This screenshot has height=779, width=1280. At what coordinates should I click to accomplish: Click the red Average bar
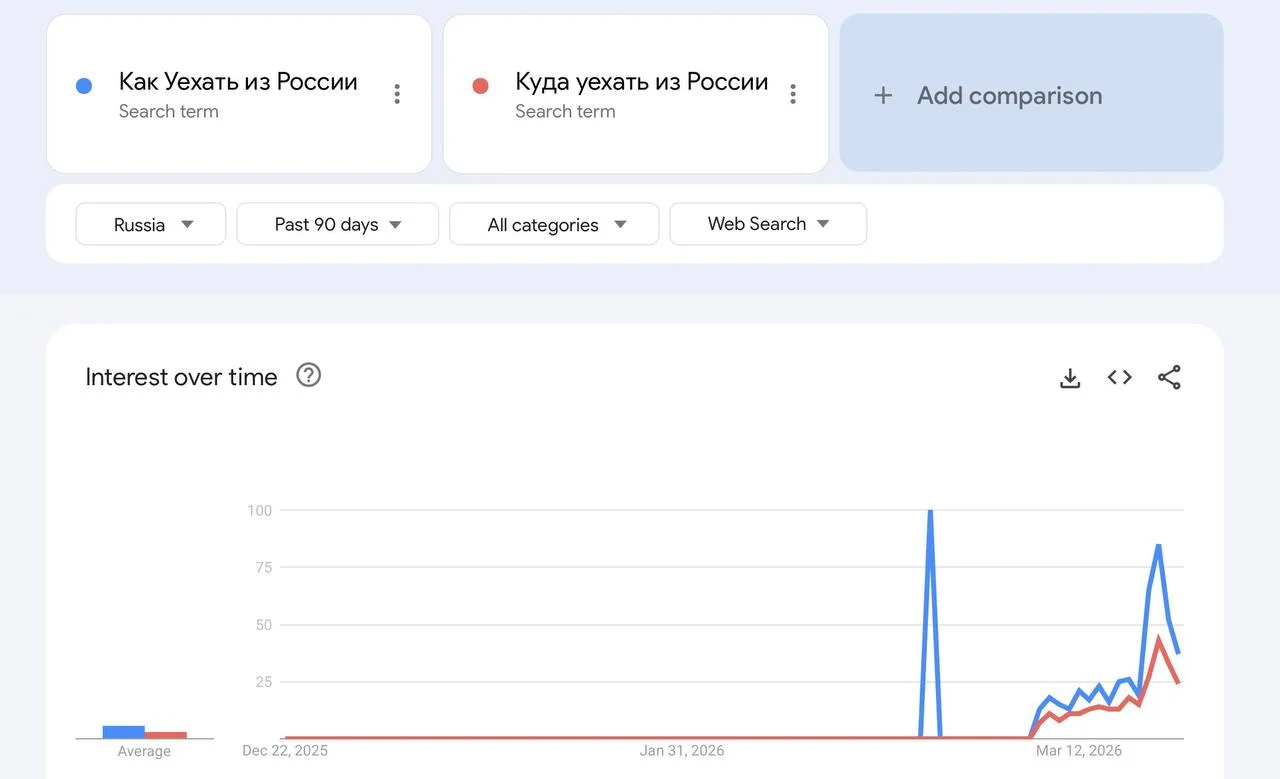pos(165,735)
